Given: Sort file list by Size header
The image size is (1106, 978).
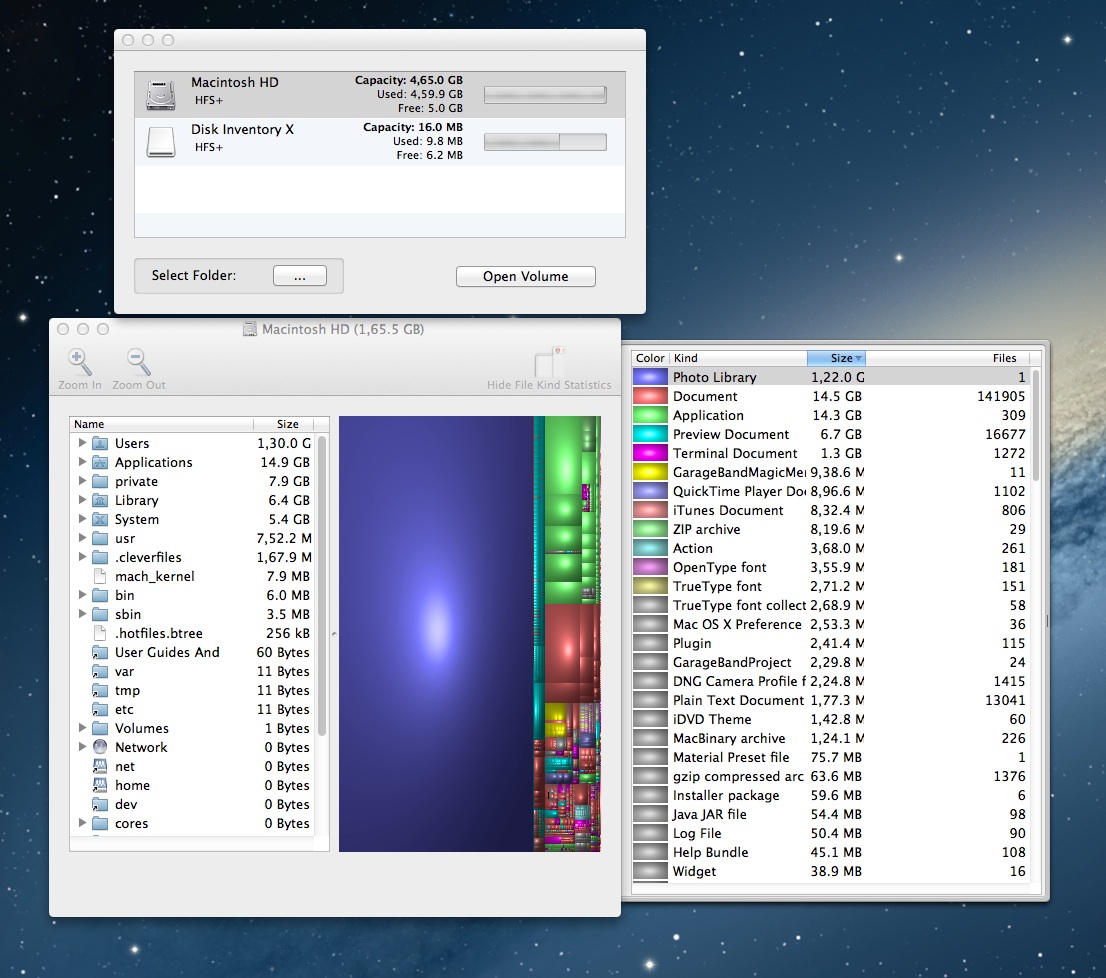Looking at the screenshot, I should pos(284,424).
